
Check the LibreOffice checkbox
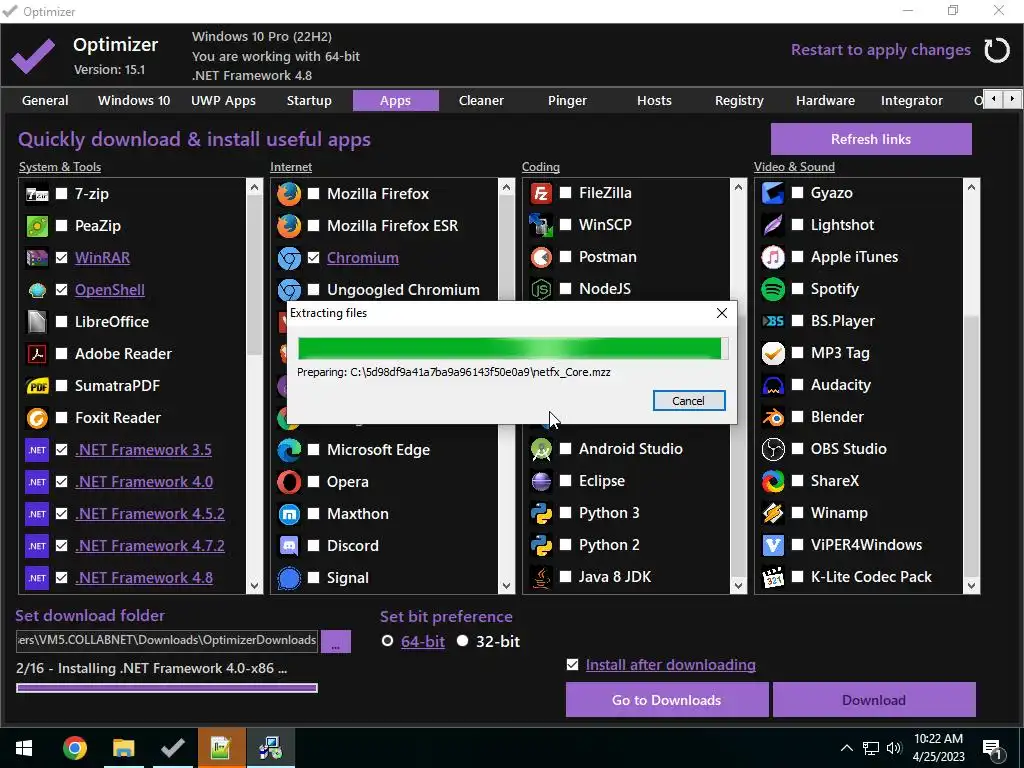coord(61,322)
